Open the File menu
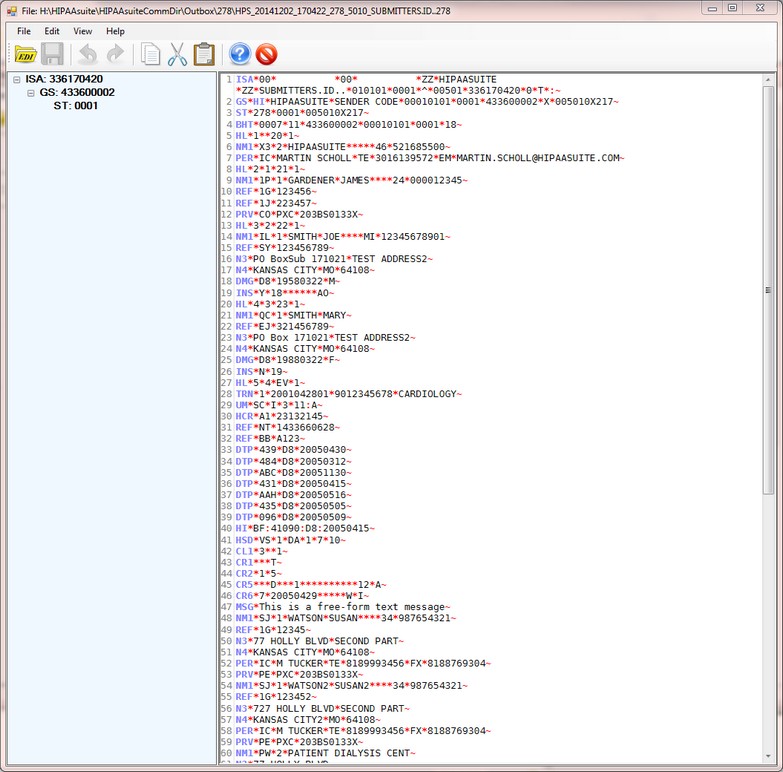 pos(24,31)
